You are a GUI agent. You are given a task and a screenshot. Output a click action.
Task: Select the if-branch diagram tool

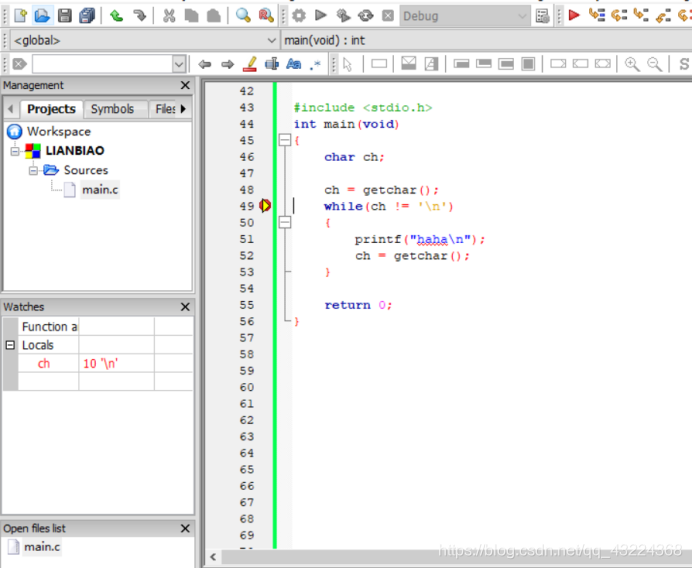(x=409, y=64)
